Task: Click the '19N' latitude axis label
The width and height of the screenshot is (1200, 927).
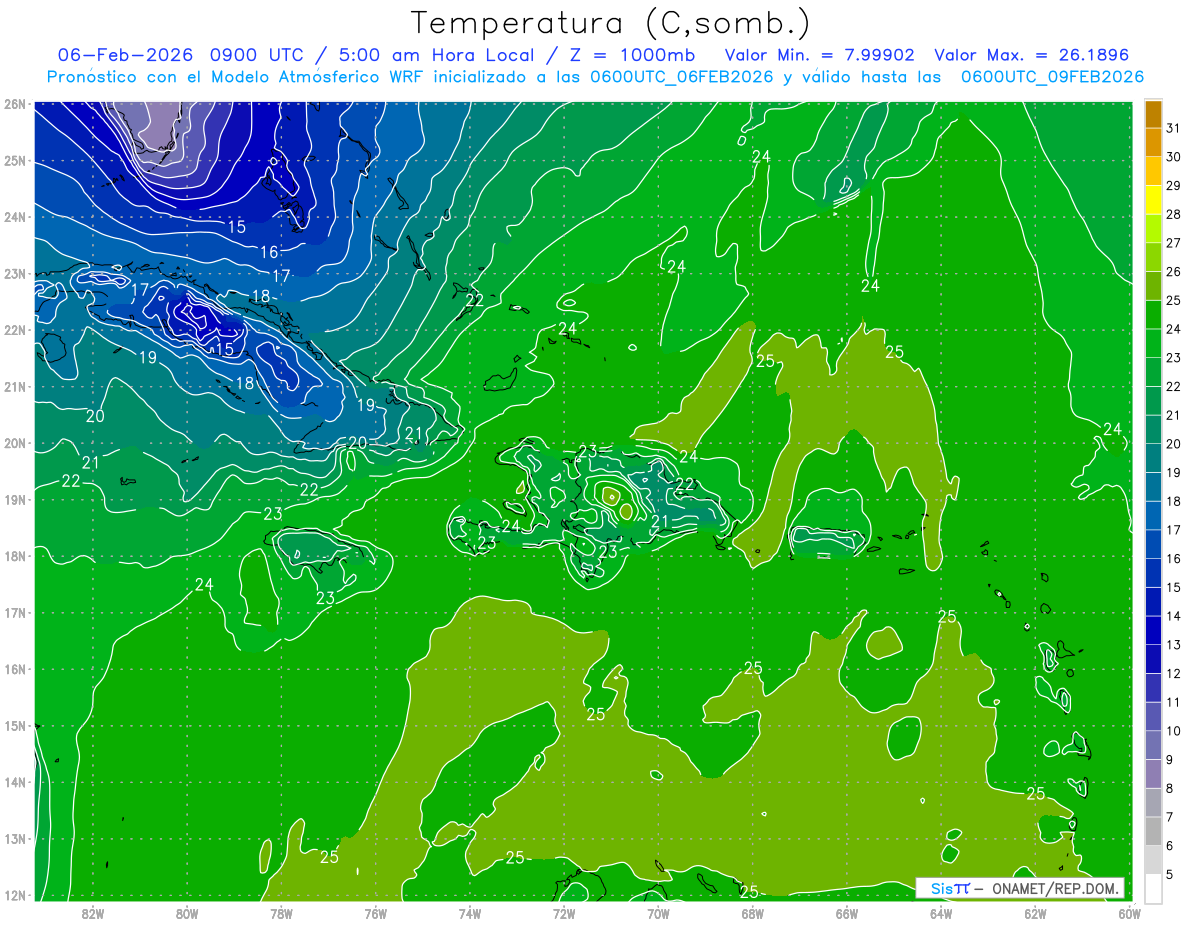Action: point(15,499)
